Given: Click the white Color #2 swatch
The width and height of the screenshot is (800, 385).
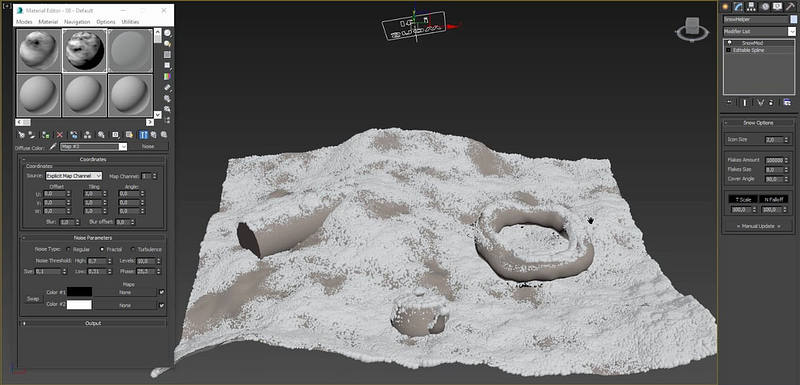Looking at the screenshot, I should [x=79, y=304].
